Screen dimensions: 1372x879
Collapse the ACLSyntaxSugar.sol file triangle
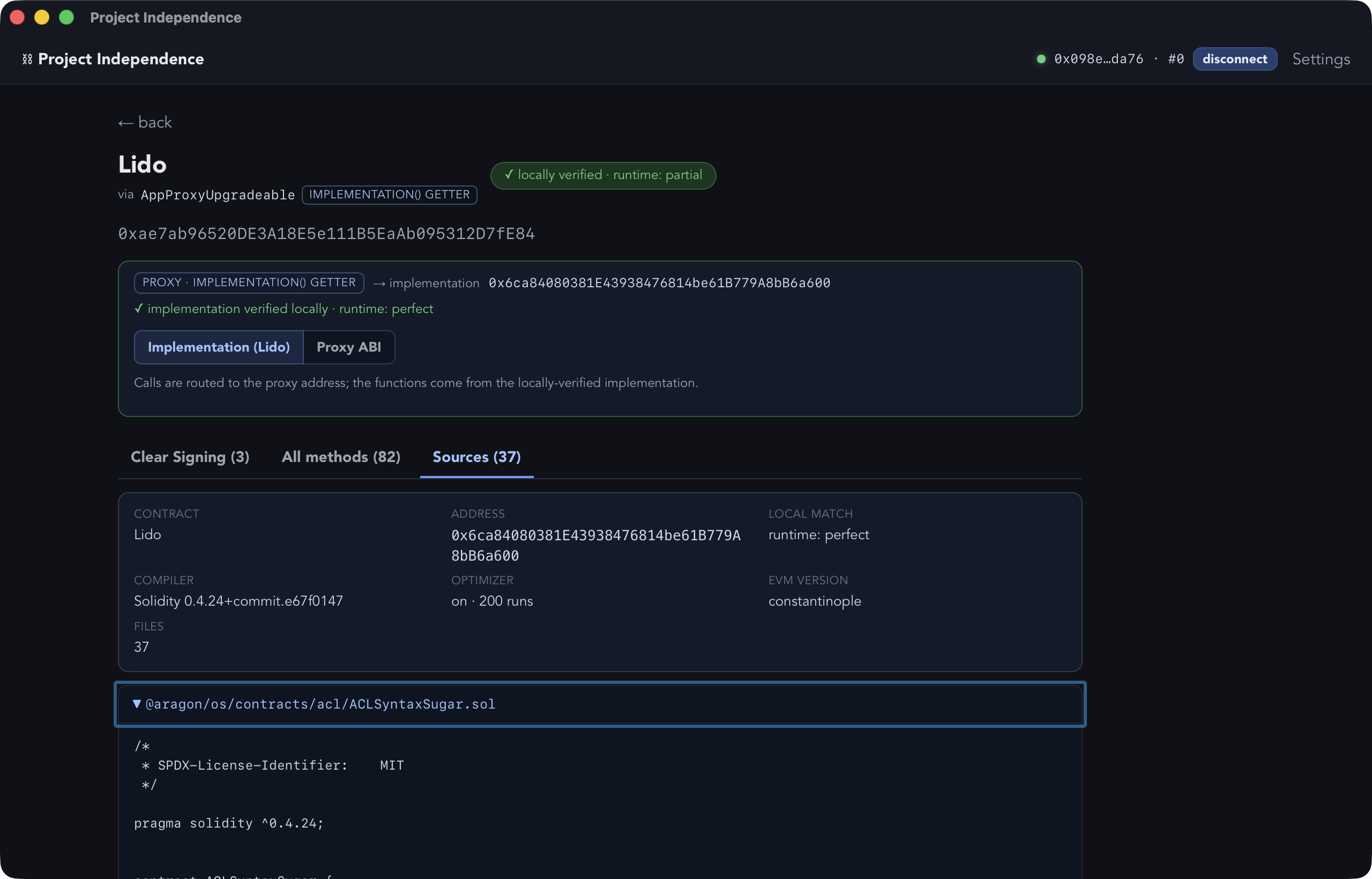point(137,704)
